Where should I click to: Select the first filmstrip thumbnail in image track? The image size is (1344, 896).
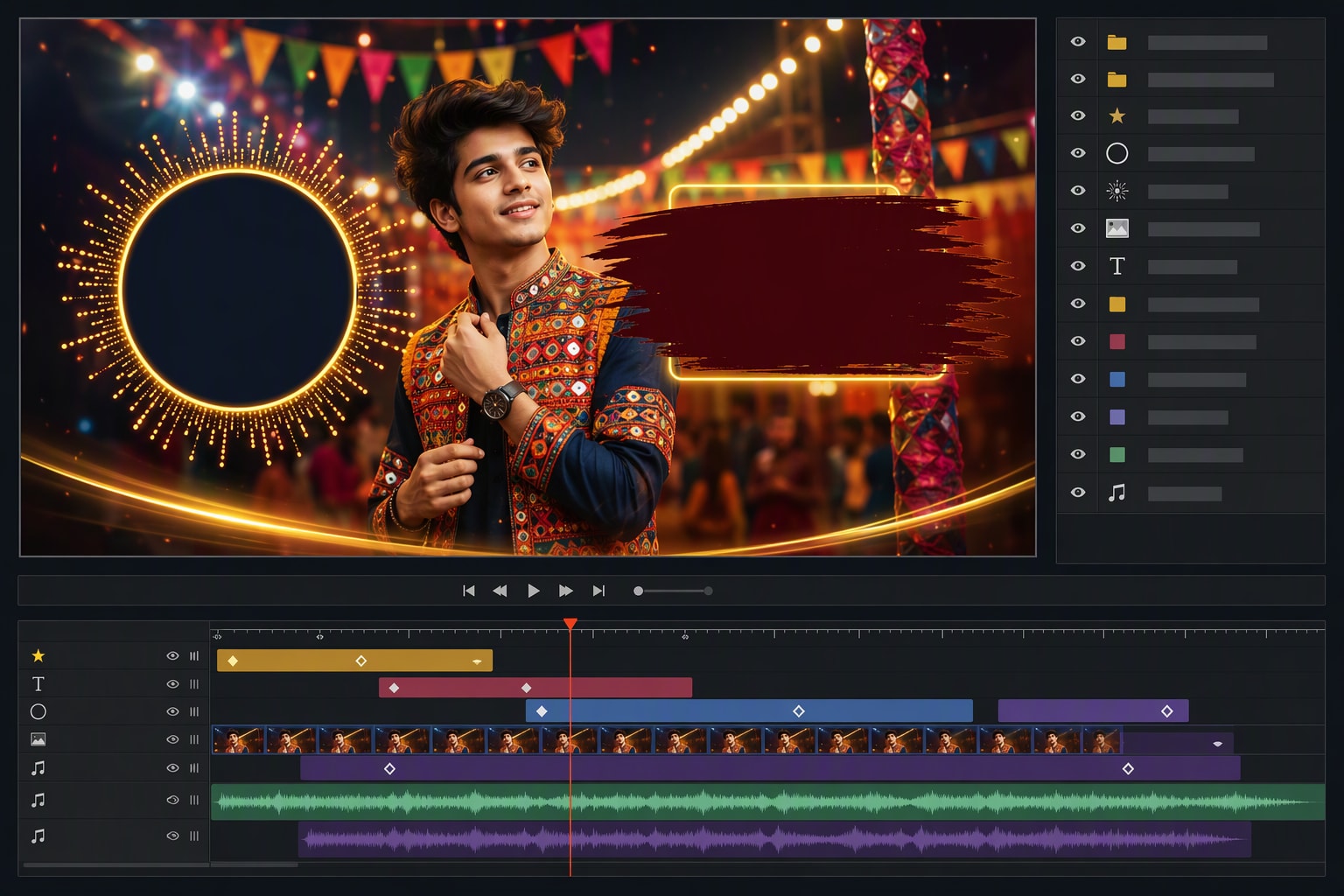pos(238,740)
